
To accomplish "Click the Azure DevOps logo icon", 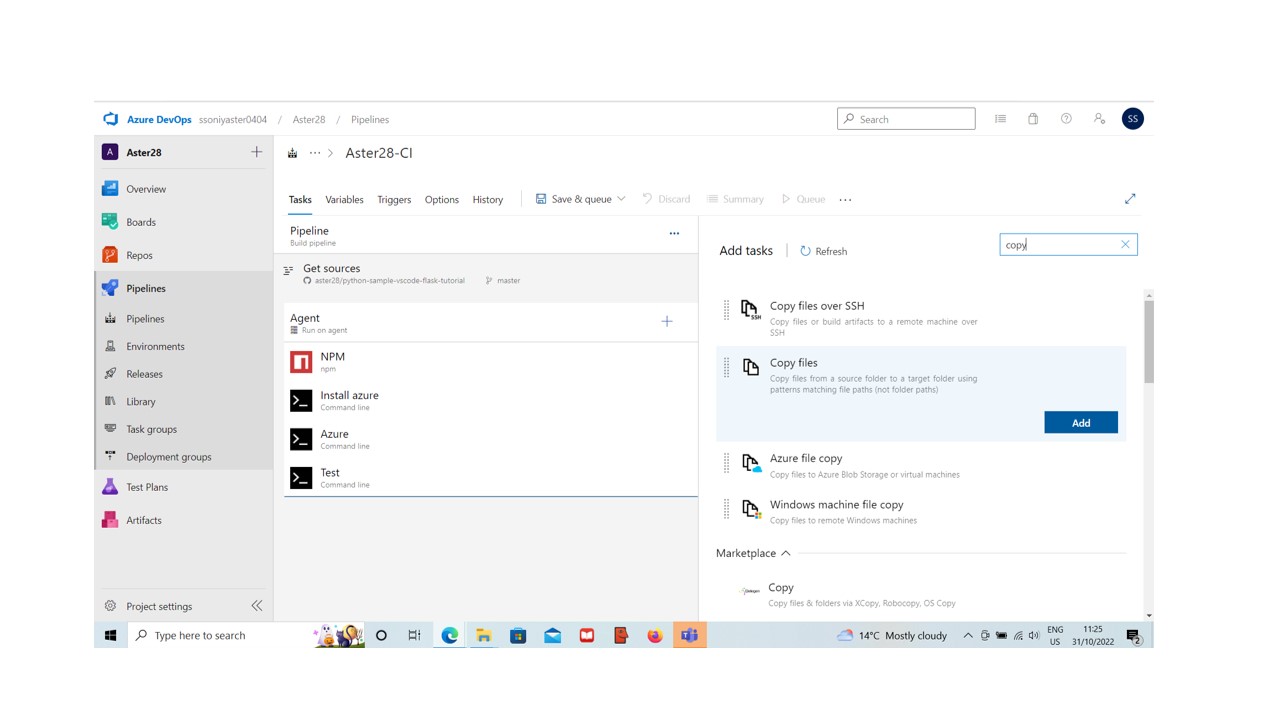I will 110,119.
